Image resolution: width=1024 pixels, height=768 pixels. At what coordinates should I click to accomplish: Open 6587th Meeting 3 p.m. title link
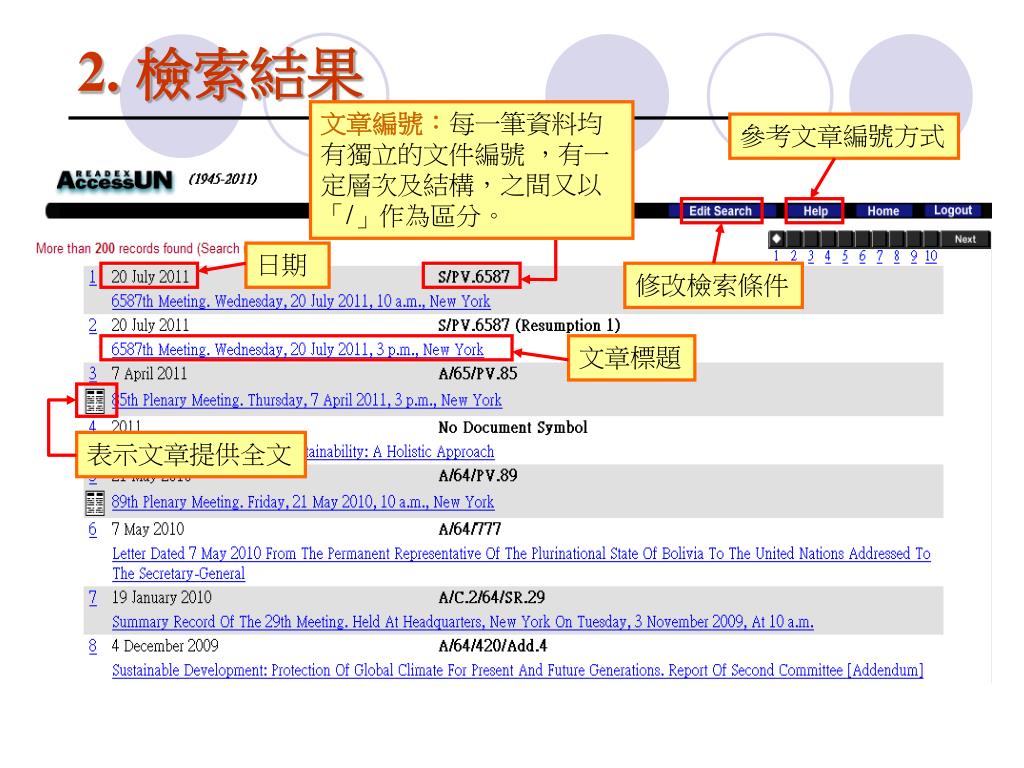(297, 349)
